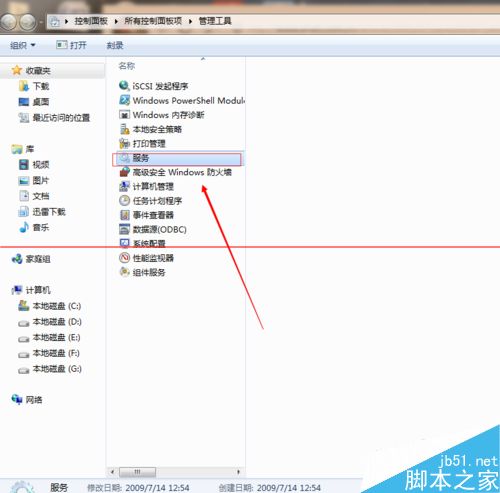Select 本地磁盘 (F:) in the sidebar
This screenshot has width=500, height=493.
(49, 353)
